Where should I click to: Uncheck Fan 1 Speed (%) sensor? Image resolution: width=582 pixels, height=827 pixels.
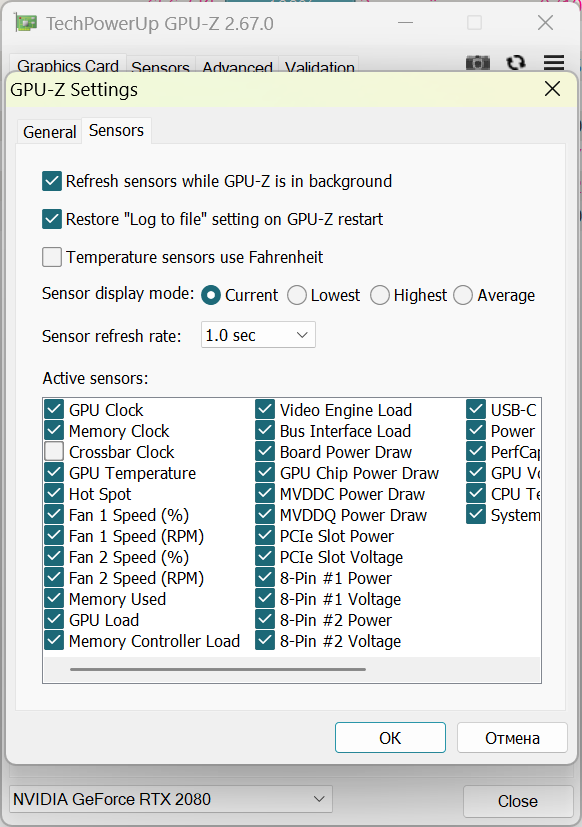54,515
